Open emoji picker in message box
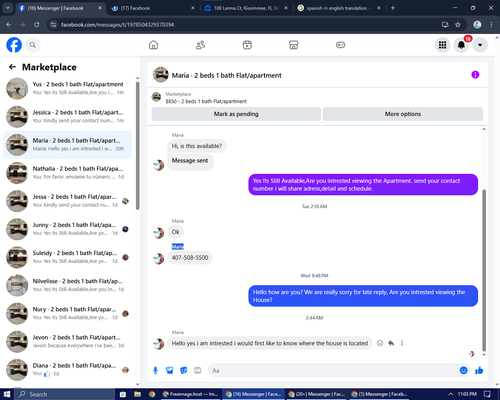Image resolution: width=500 pixels, height=400 pixels. (463, 370)
